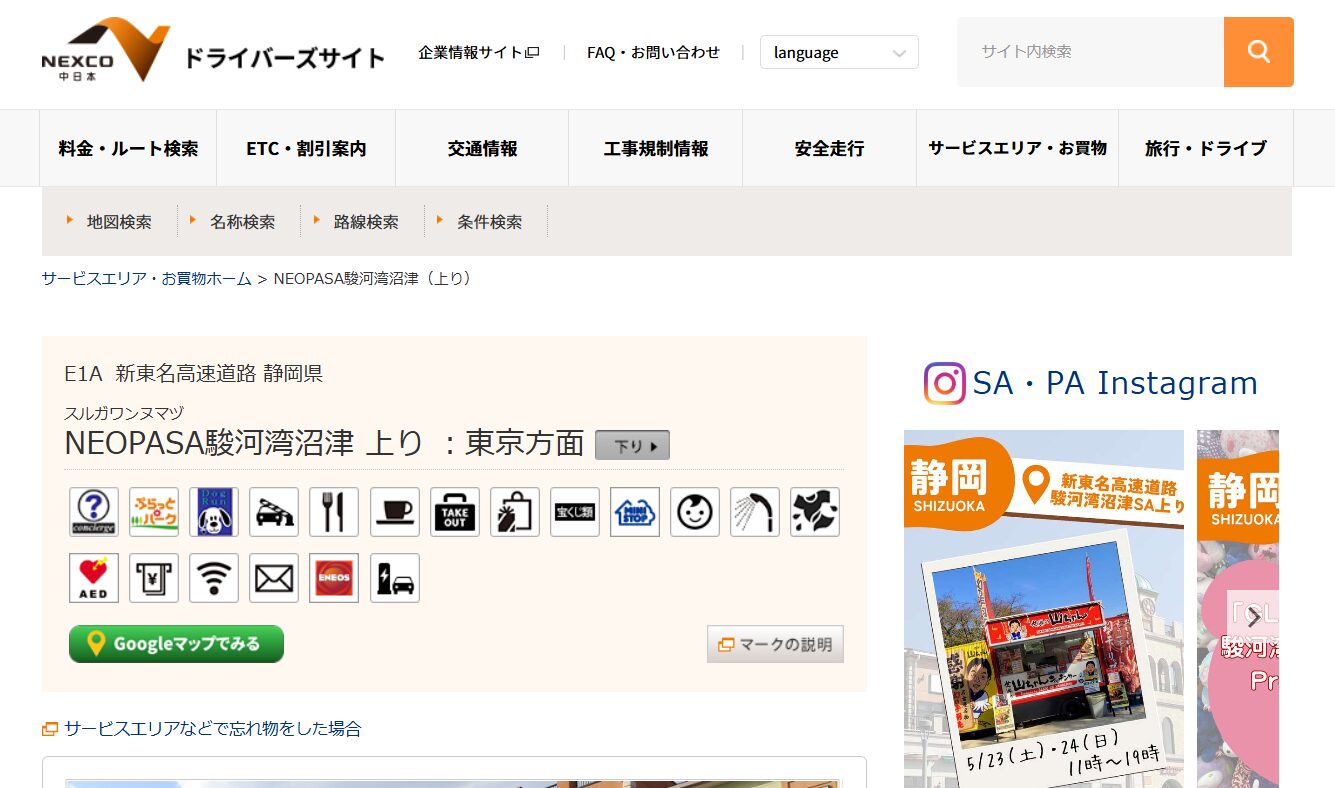The height and width of the screenshot is (788, 1335).
Task: Click the ENEOS gas station icon
Action: (x=334, y=578)
